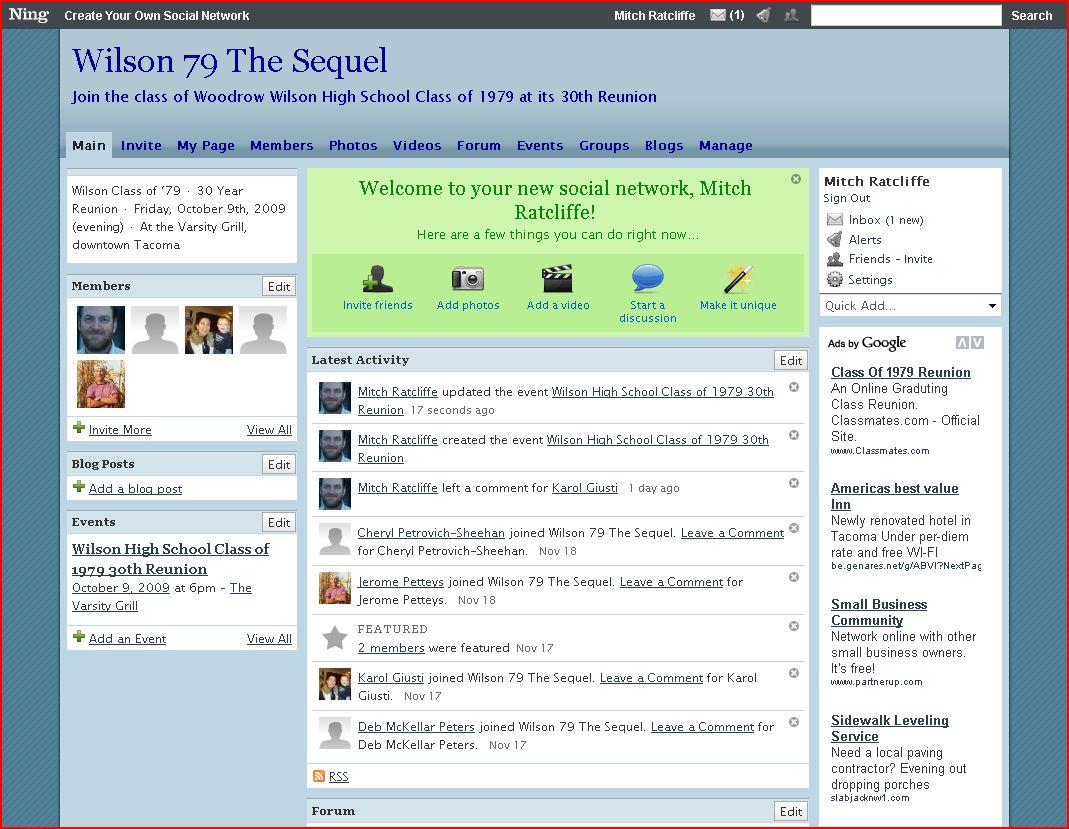Click the Alerts megaphone icon in the sidebar
This screenshot has height=829, width=1069.
[834, 239]
